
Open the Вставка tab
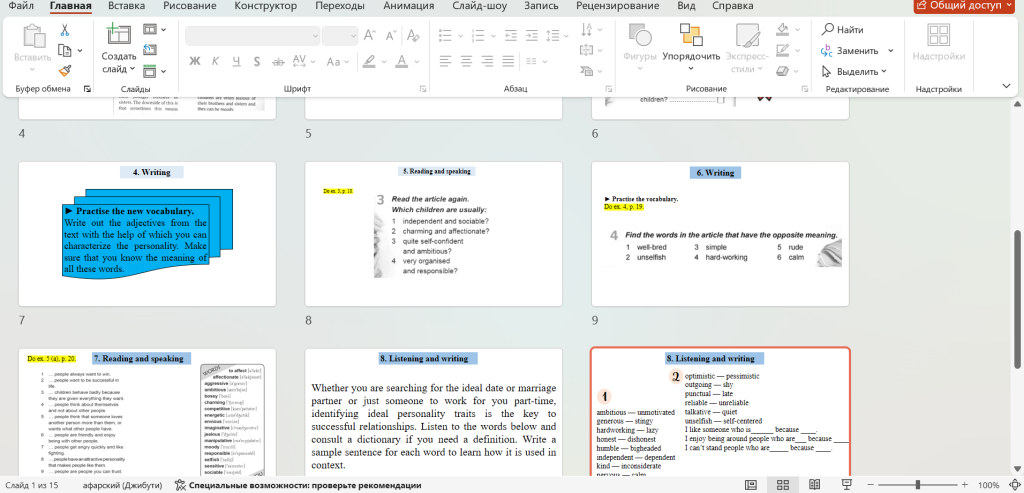click(126, 6)
